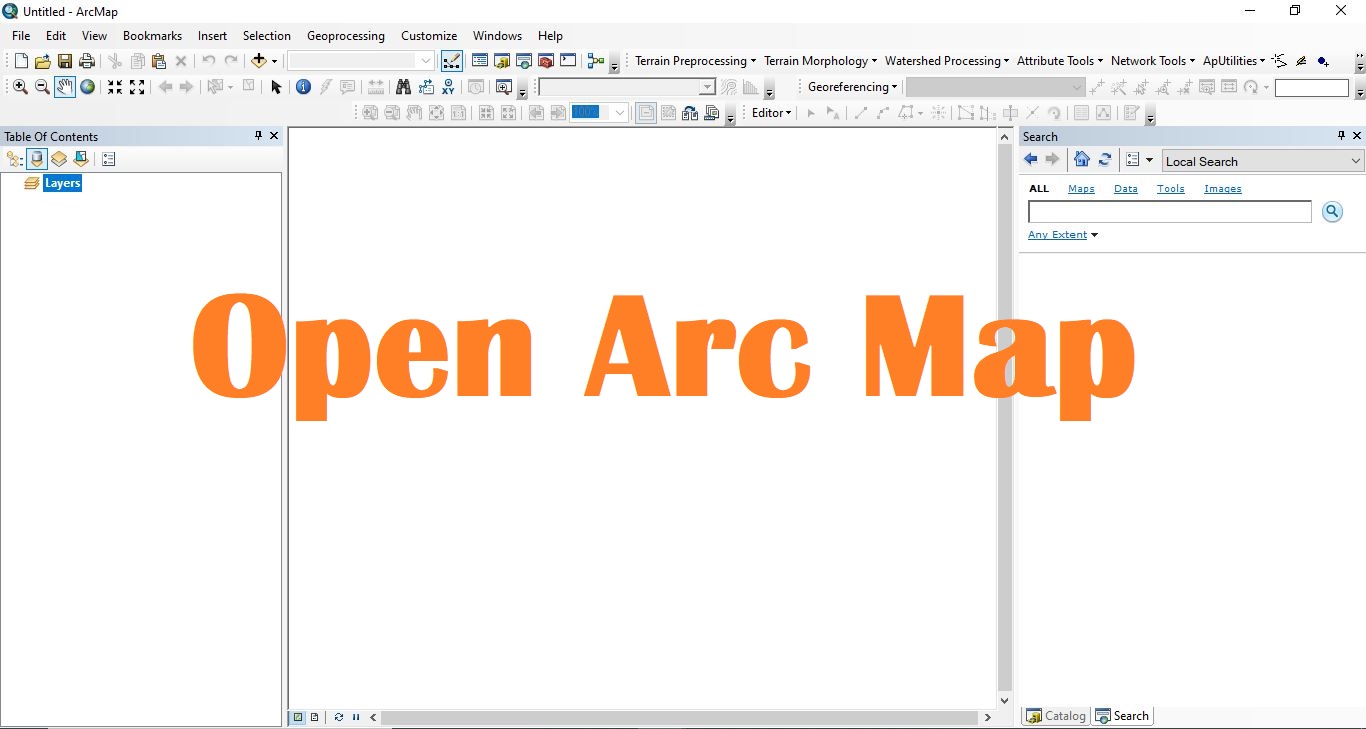The image size is (1366, 729).
Task: Click inside the Search text box
Action: tap(1168, 211)
